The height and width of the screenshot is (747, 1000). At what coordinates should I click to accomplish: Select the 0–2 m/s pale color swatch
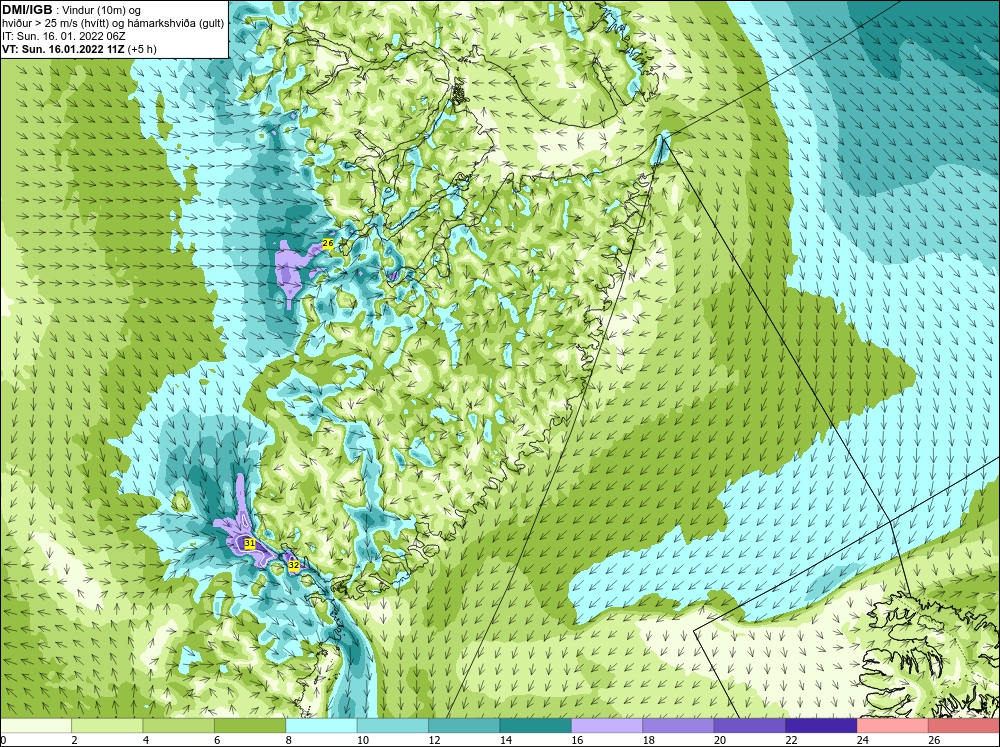36,725
